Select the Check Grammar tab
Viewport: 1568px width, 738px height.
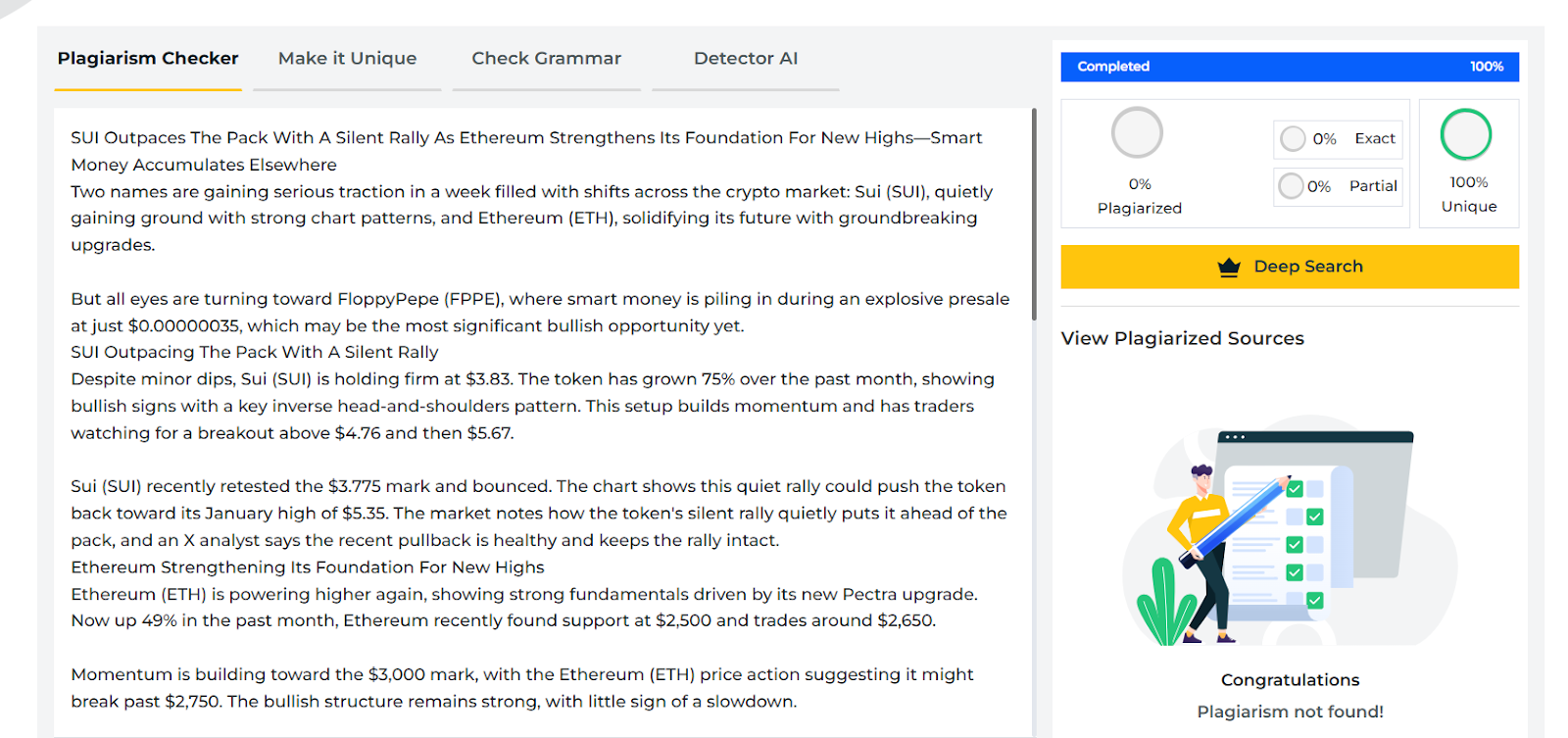click(x=546, y=59)
